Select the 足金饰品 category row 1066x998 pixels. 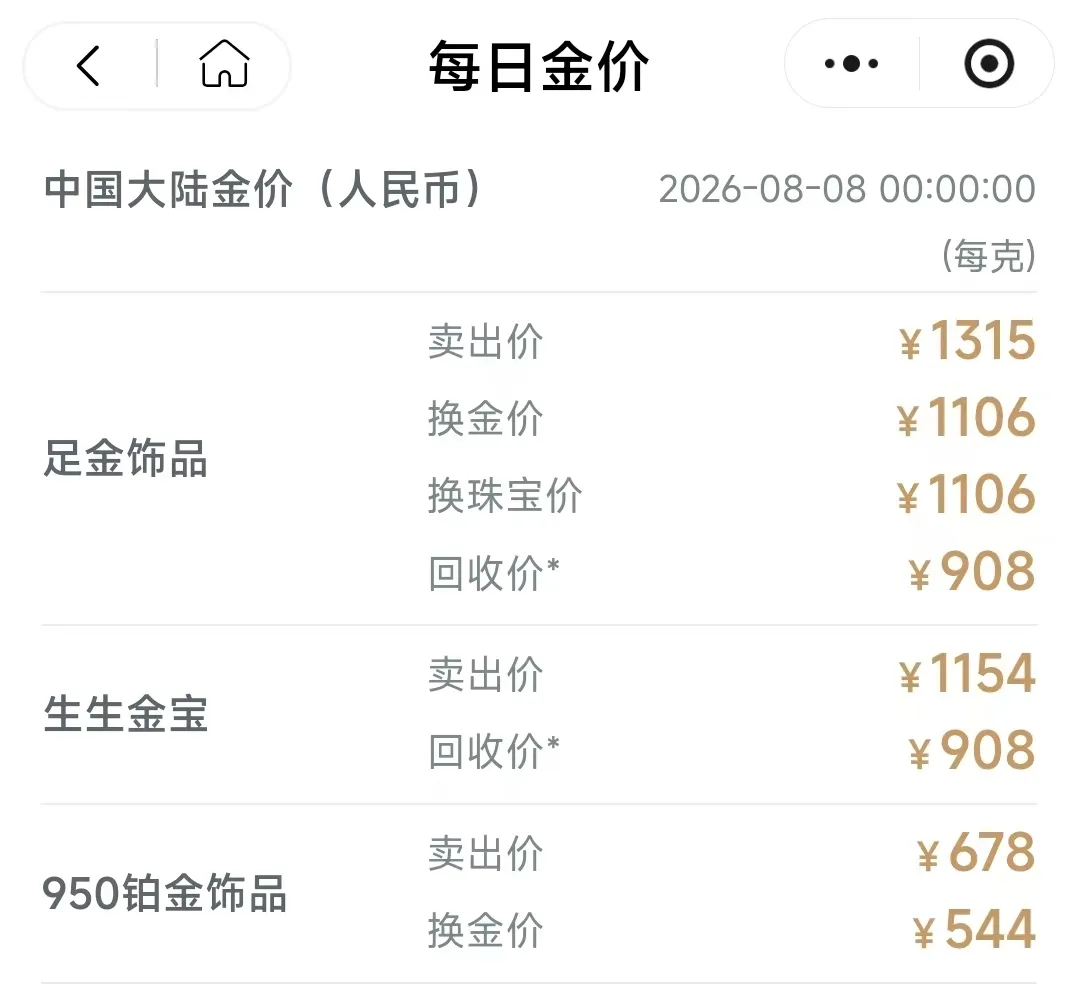pyautogui.click(x=538, y=458)
